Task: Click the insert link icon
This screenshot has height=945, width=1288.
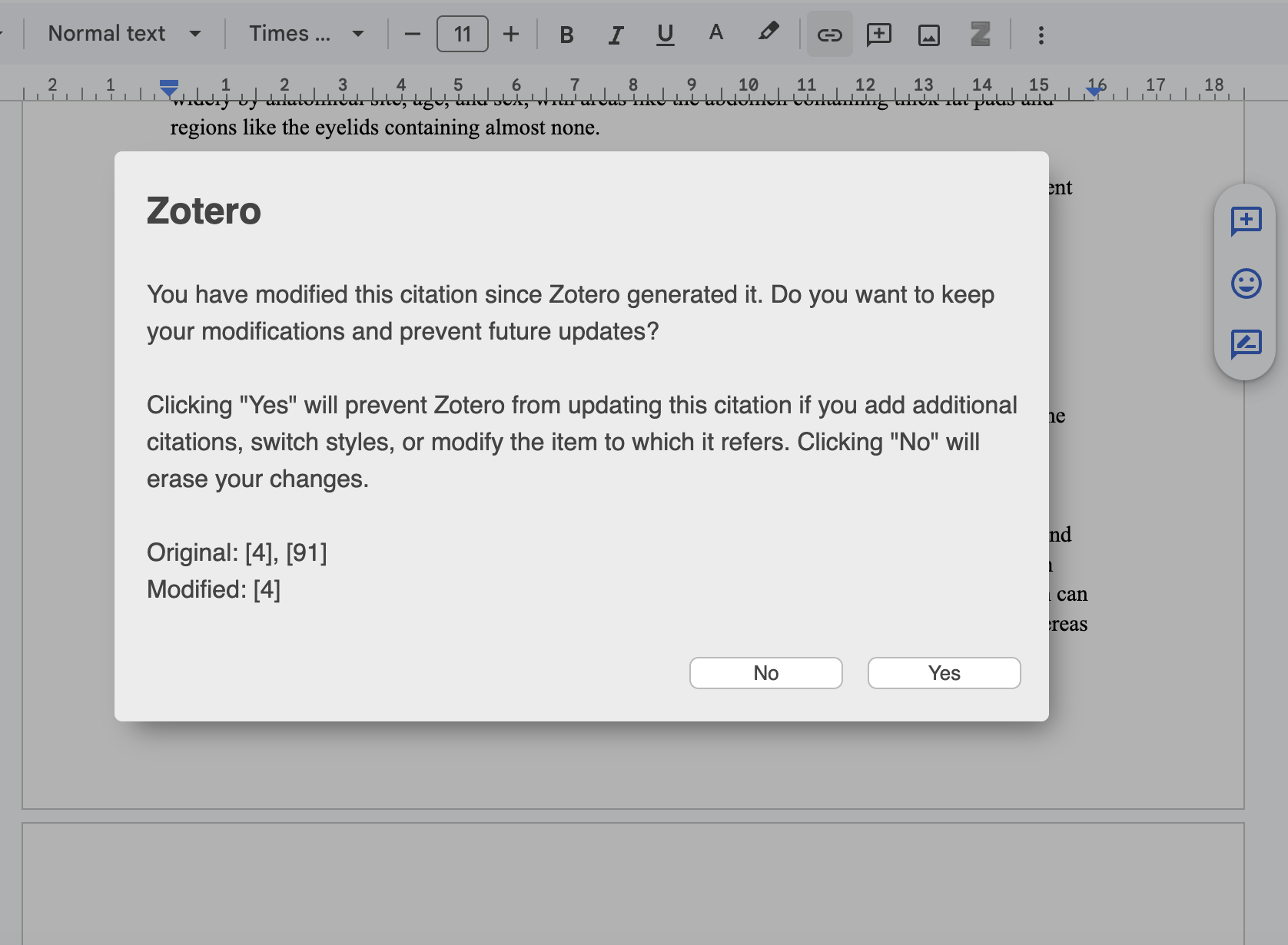Action: (x=830, y=35)
